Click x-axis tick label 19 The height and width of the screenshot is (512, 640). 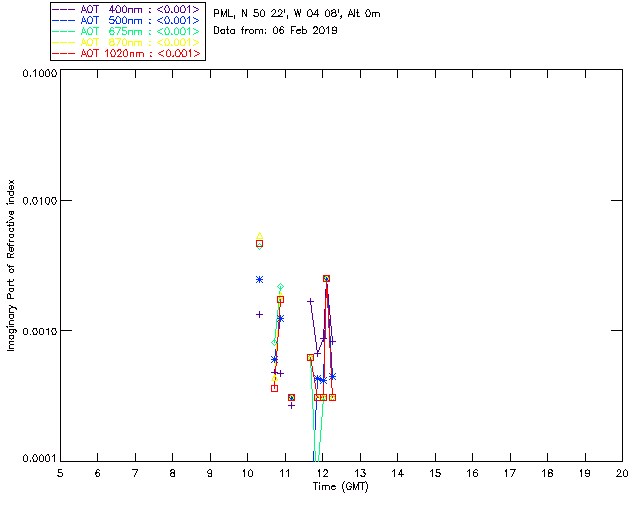click(585, 473)
